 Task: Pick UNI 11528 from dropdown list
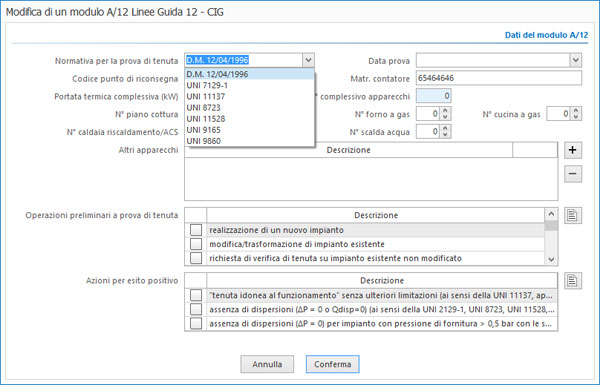(x=249, y=119)
